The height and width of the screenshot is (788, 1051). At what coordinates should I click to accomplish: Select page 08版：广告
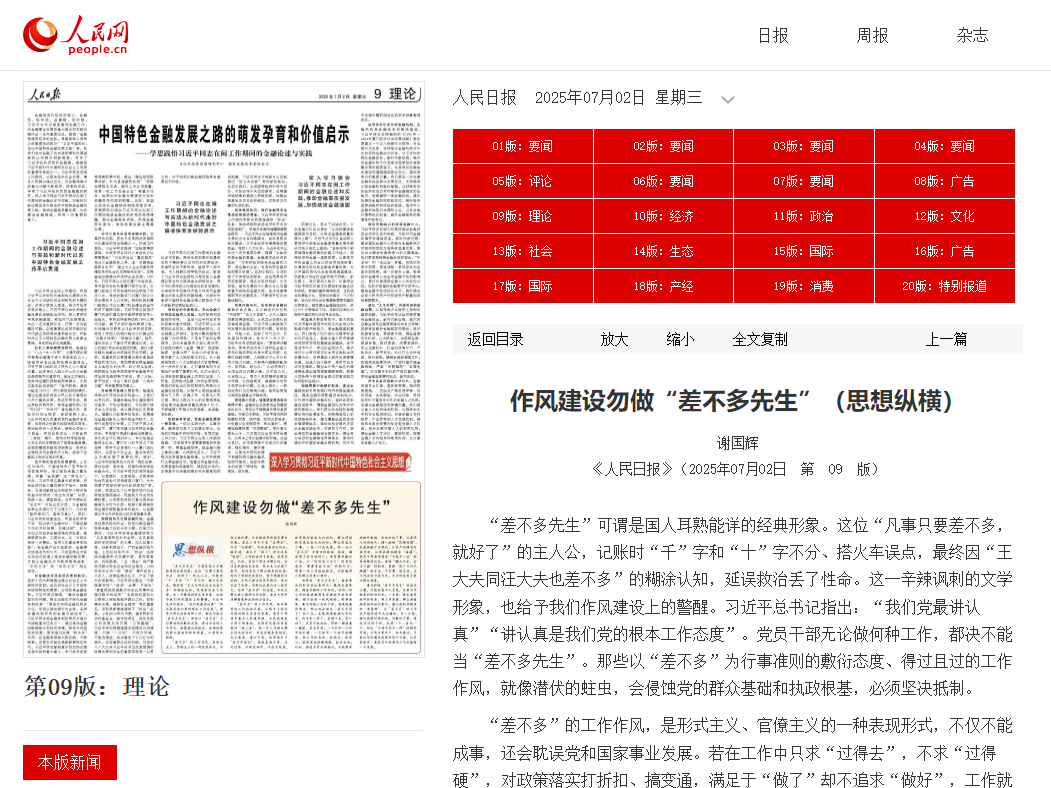point(944,181)
